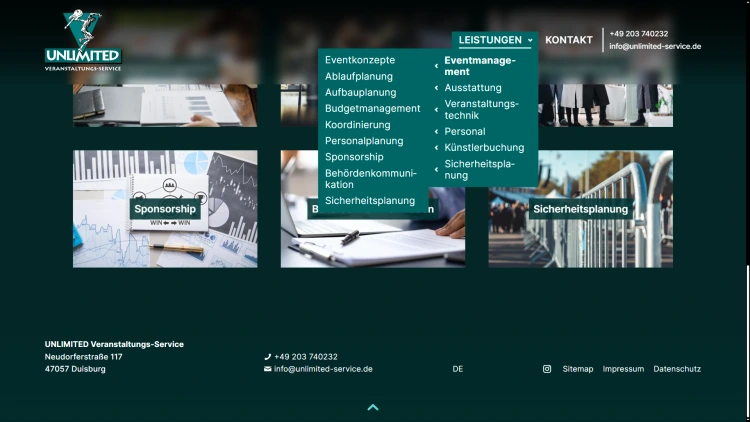750x422 pixels.
Task: Open the Personal submenu entry
Action: point(465,132)
